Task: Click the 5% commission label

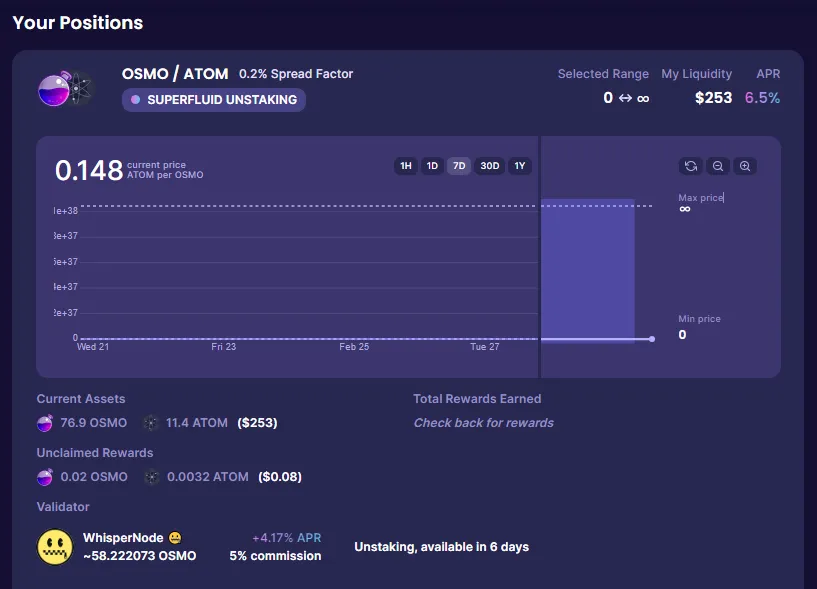Action: (275, 556)
